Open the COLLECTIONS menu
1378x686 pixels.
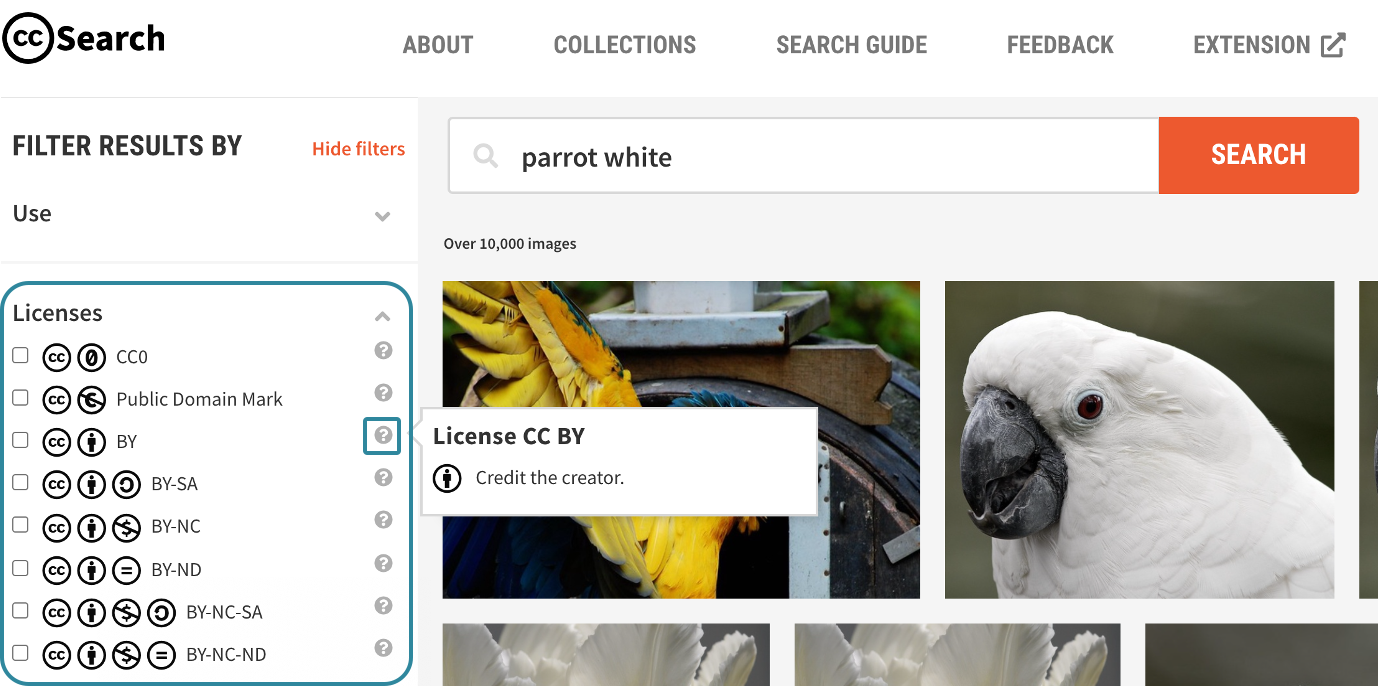coord(624,44)
